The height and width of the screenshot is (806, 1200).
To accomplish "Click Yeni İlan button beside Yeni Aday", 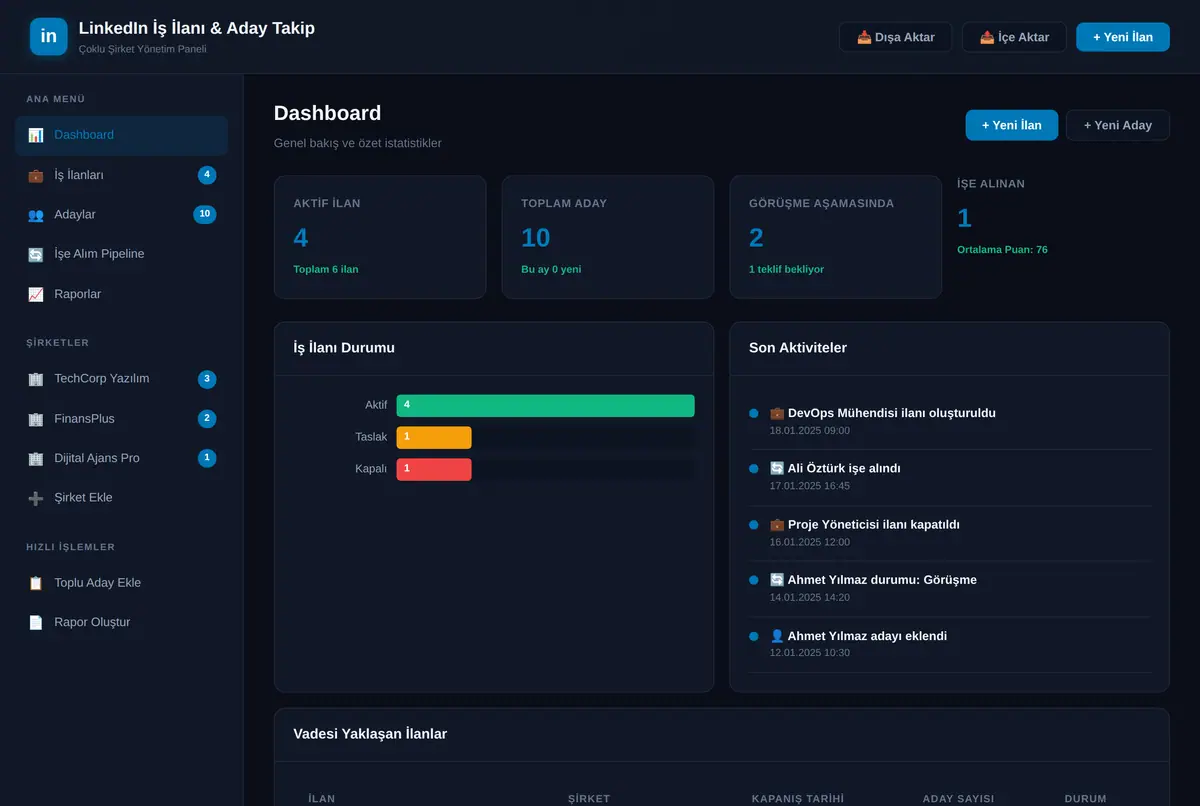I will 1012,125.
